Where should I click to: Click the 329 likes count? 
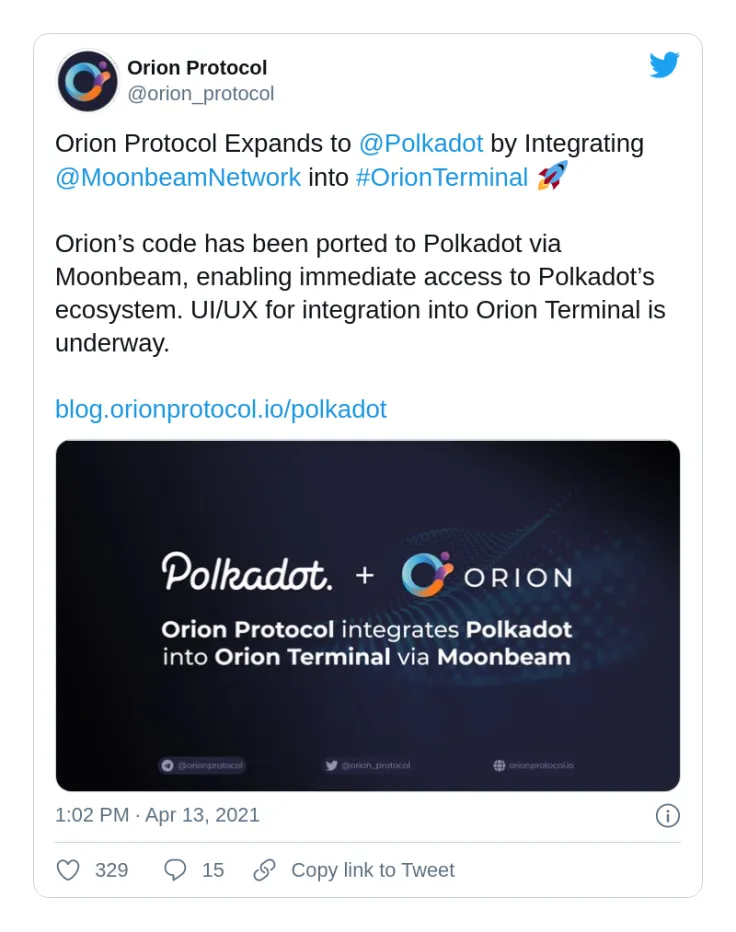[111, 870]
